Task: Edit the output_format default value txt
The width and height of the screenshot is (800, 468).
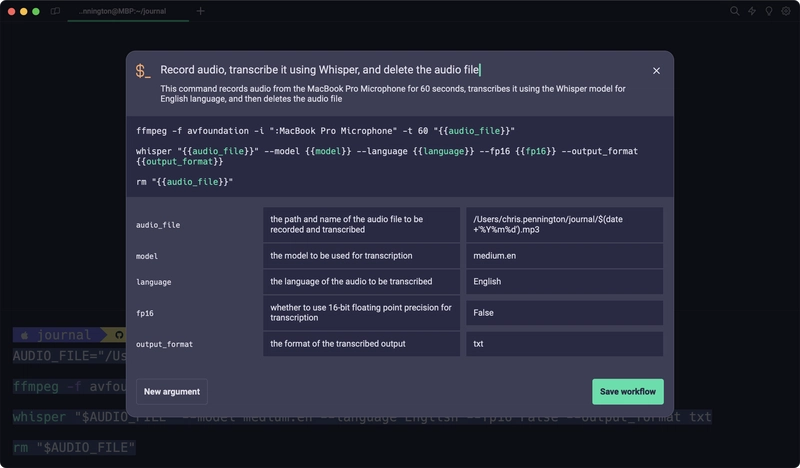Action: [564, 344]
